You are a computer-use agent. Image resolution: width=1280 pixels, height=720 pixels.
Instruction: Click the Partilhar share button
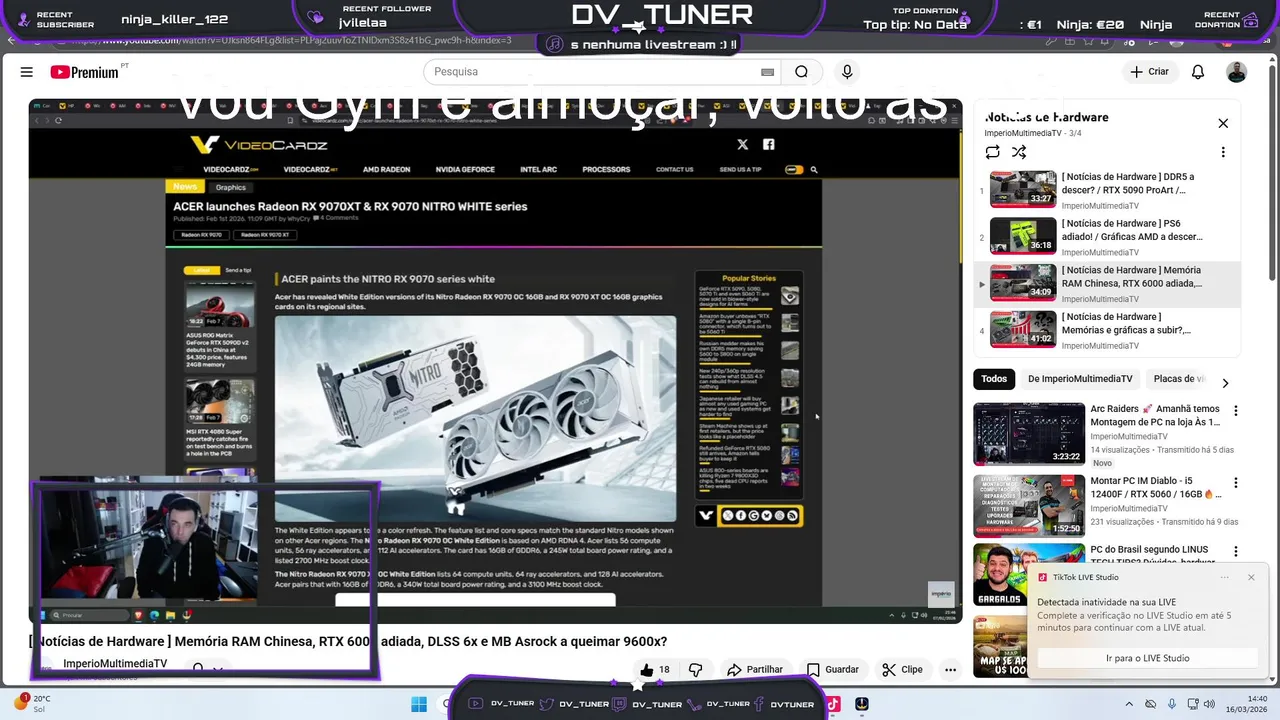pyautogui.click(x=755, y=670)
